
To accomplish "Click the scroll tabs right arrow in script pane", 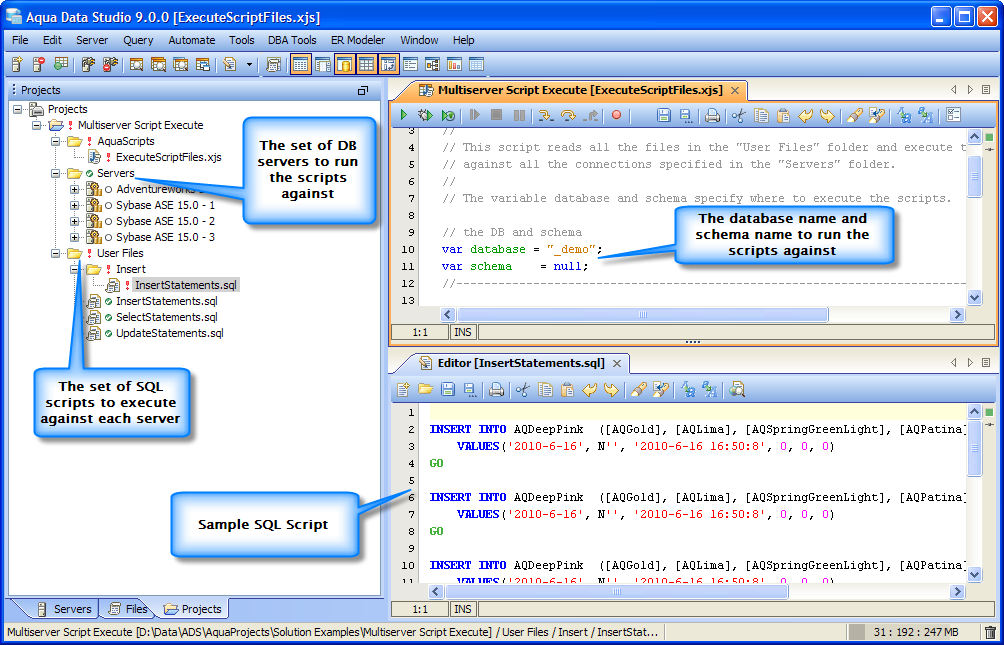I will click(x=970, y=90).
